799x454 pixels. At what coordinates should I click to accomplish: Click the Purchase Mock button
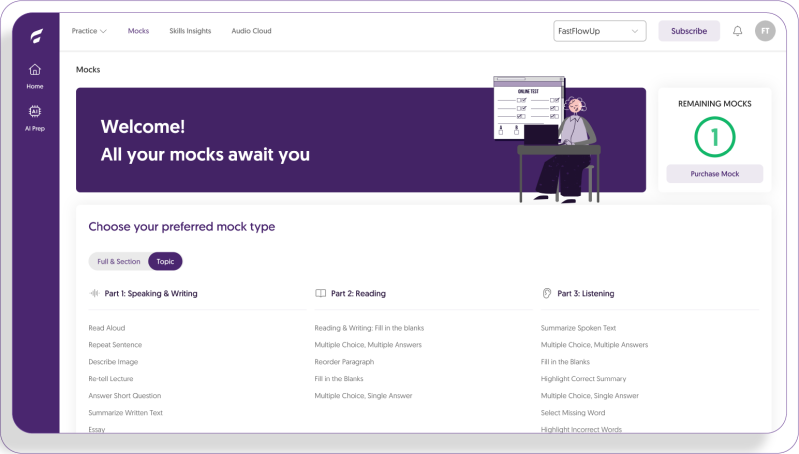click(x=715, y=174)
